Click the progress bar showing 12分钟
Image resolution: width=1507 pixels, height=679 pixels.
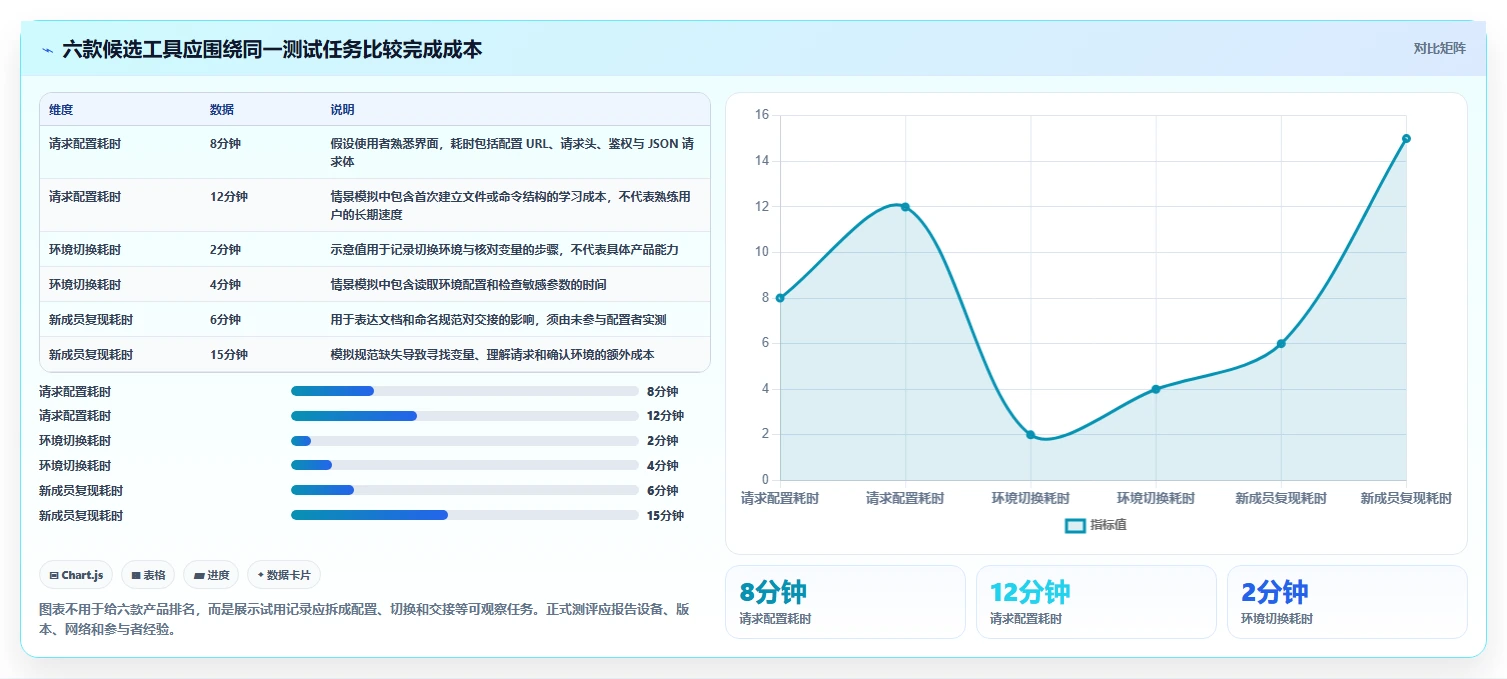(x=464, y=416)
